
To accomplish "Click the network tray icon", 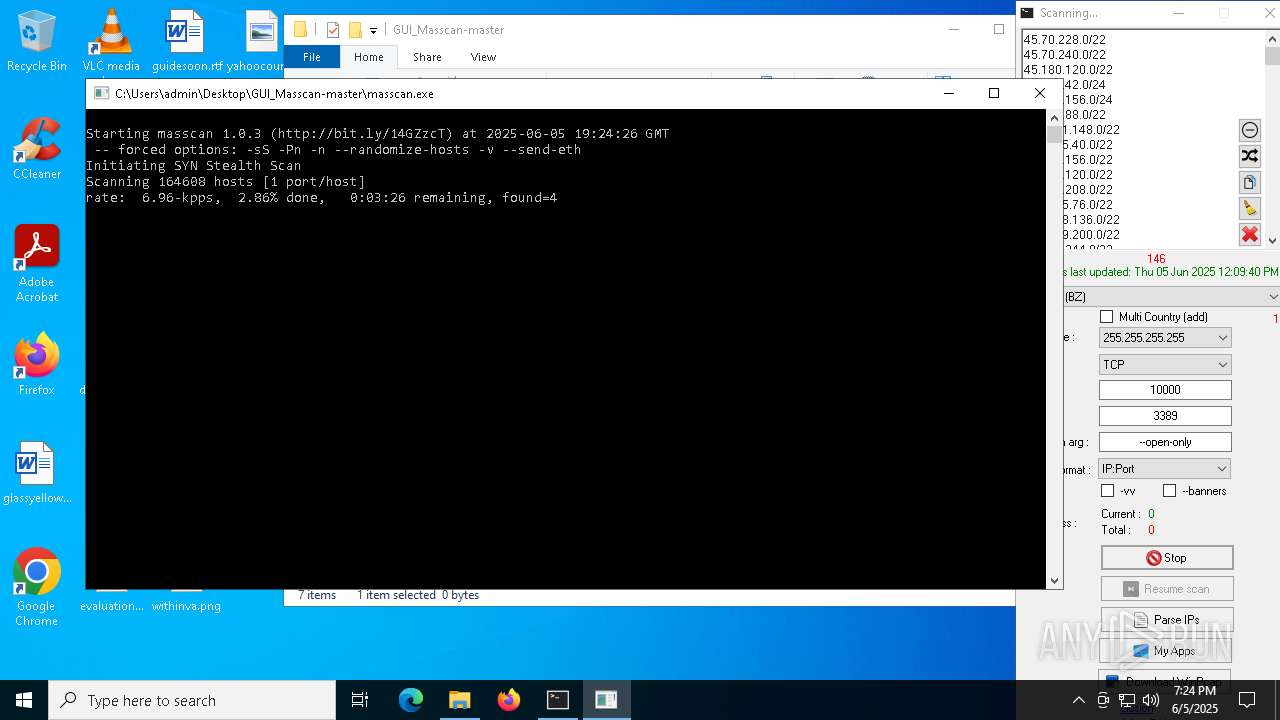I will click(x=1127, y=700).
